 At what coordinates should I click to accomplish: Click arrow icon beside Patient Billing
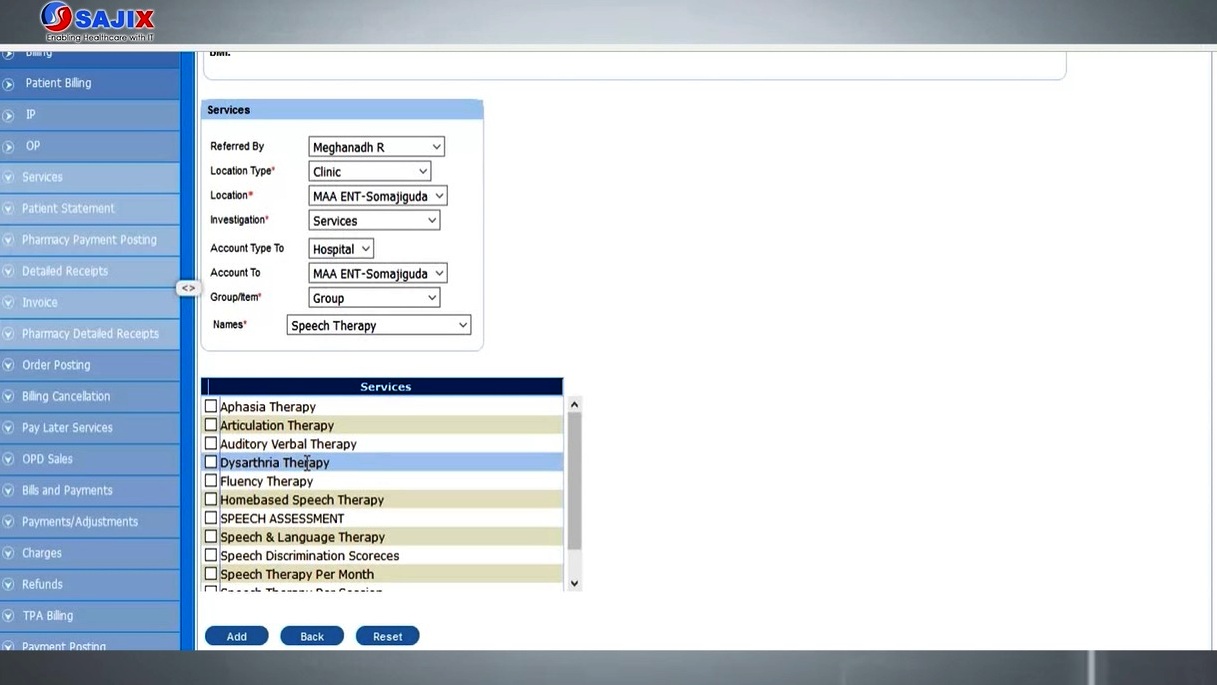[9, 84]
